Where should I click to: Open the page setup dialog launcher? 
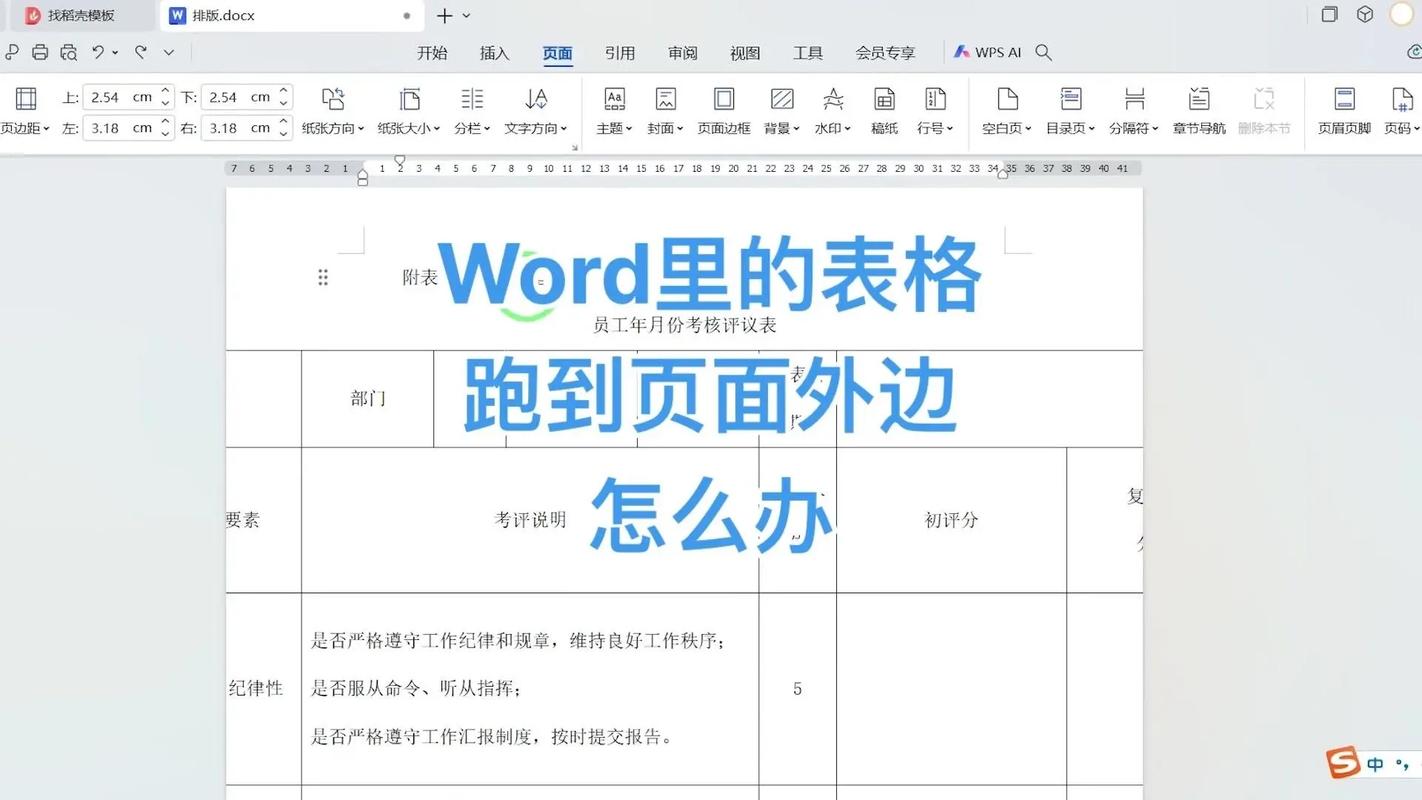click(575, 147)
